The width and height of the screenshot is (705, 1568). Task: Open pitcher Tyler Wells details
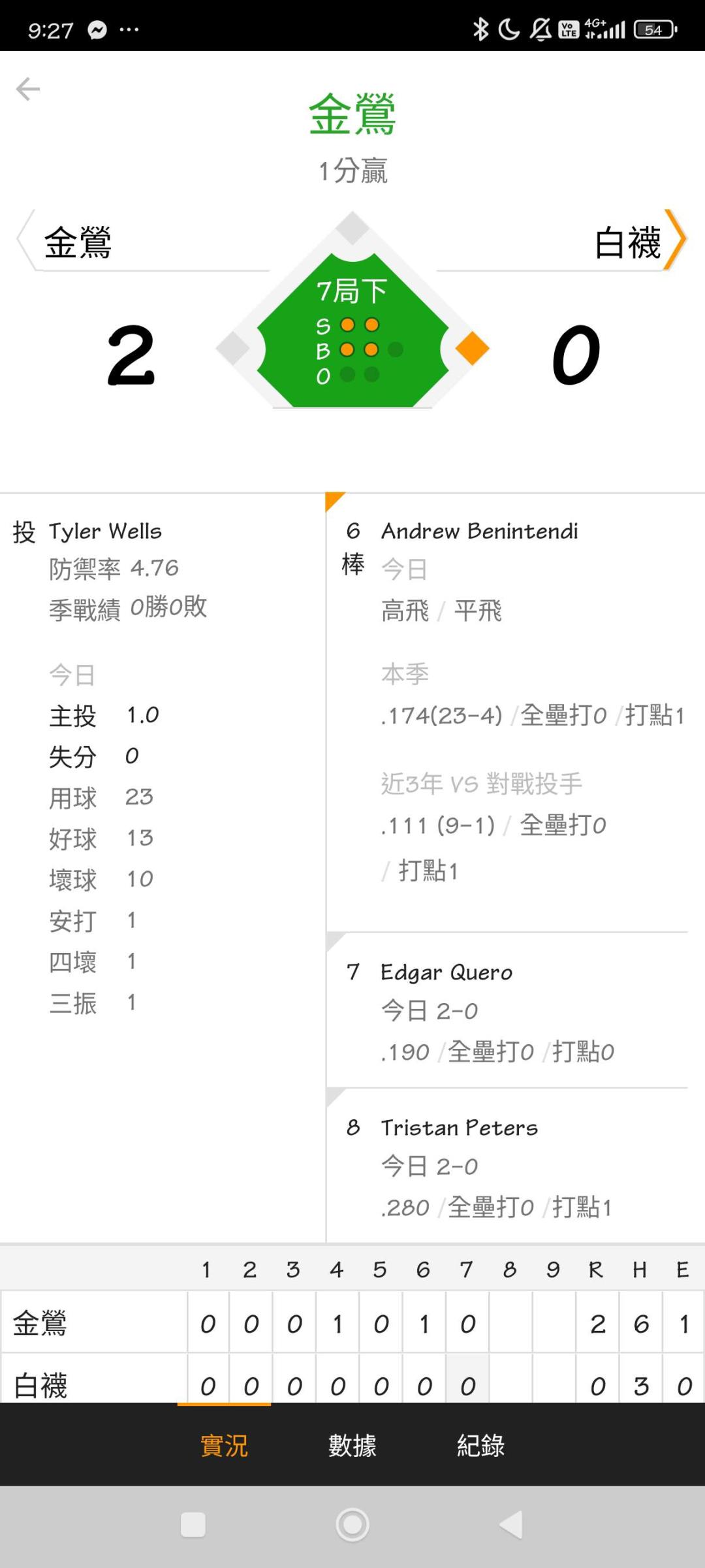pyautogui.click(x=105, y=531)
